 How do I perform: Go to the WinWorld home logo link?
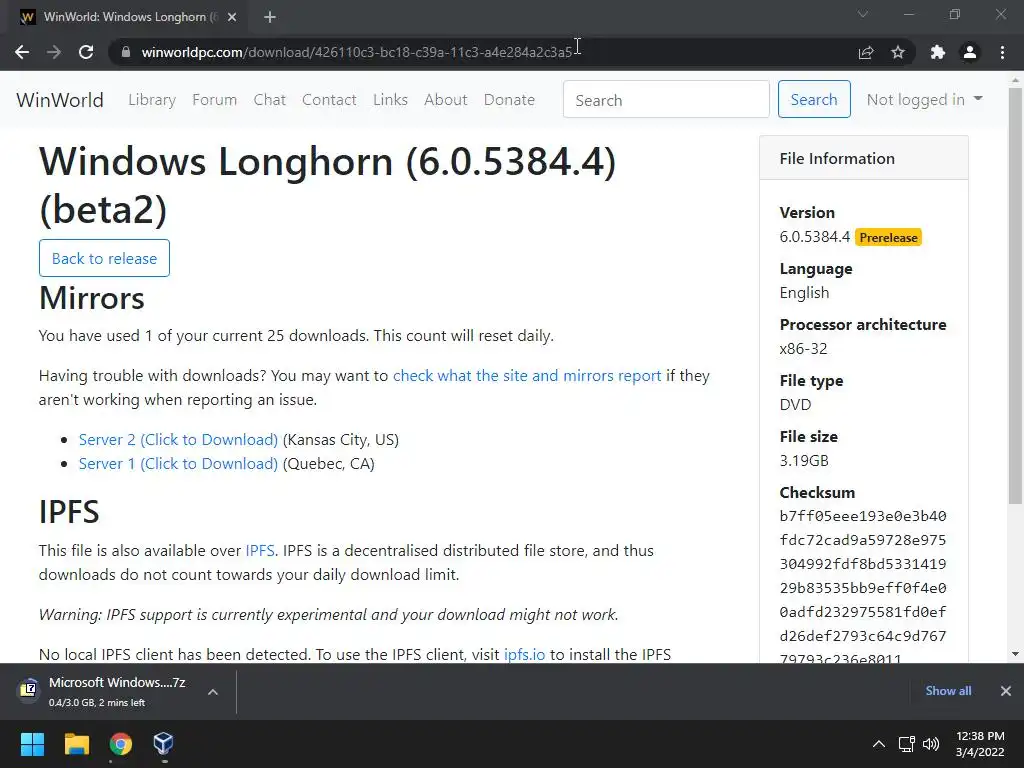point(60,100)
